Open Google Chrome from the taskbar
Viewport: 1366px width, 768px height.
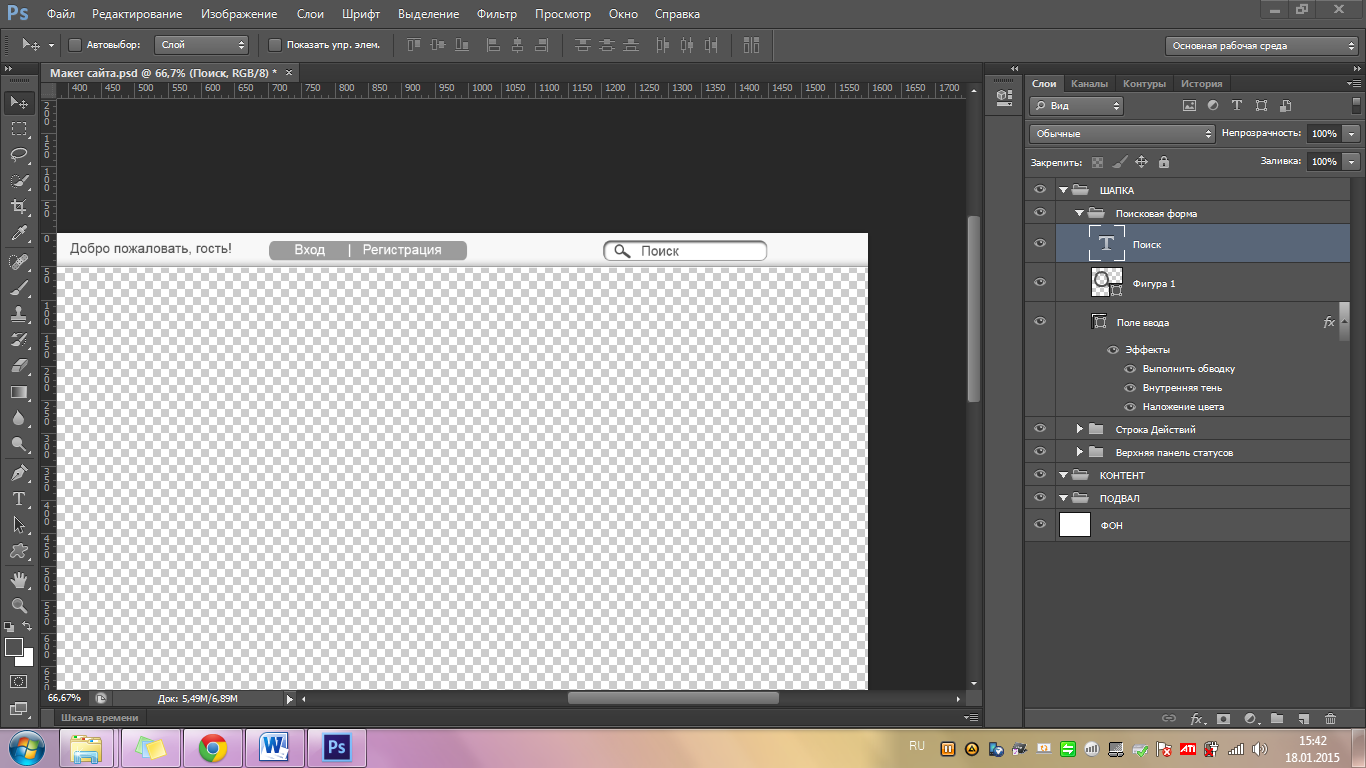211,747
